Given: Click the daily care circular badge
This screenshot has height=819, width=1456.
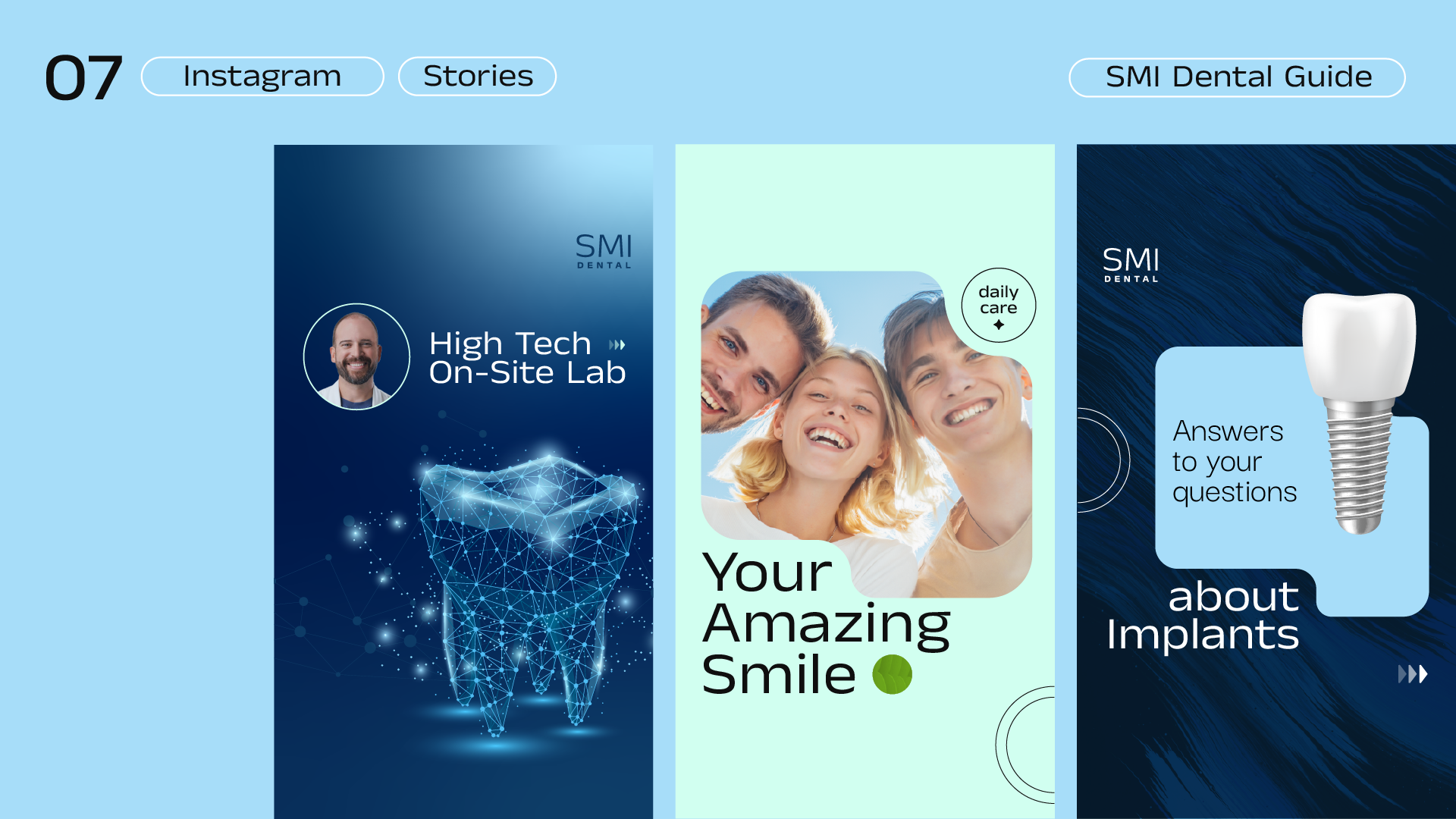Looking at the screenshot, I should (999, 306).
